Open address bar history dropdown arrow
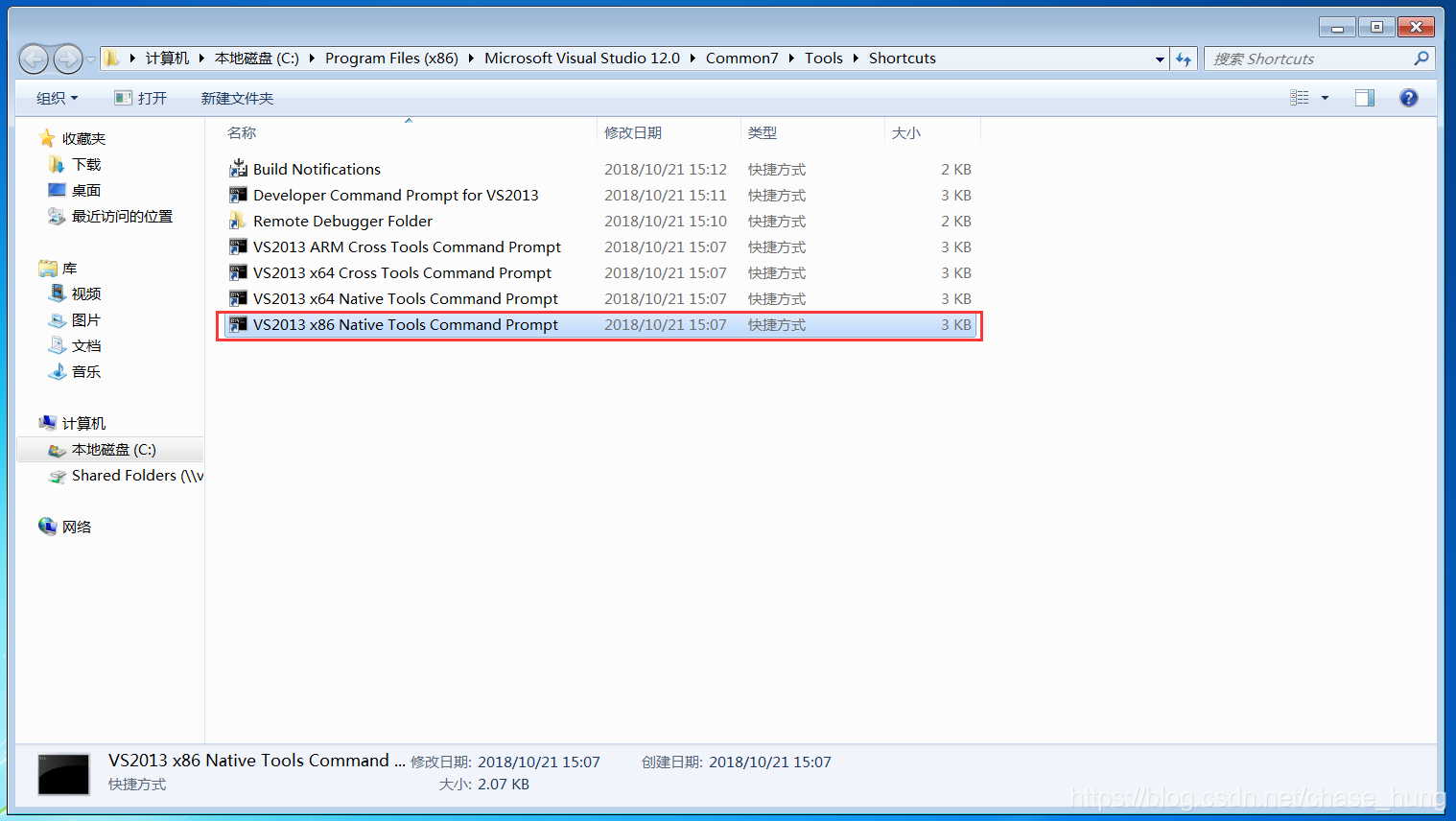This screenshot has width=1456, height=821. tap(1160, 59)
